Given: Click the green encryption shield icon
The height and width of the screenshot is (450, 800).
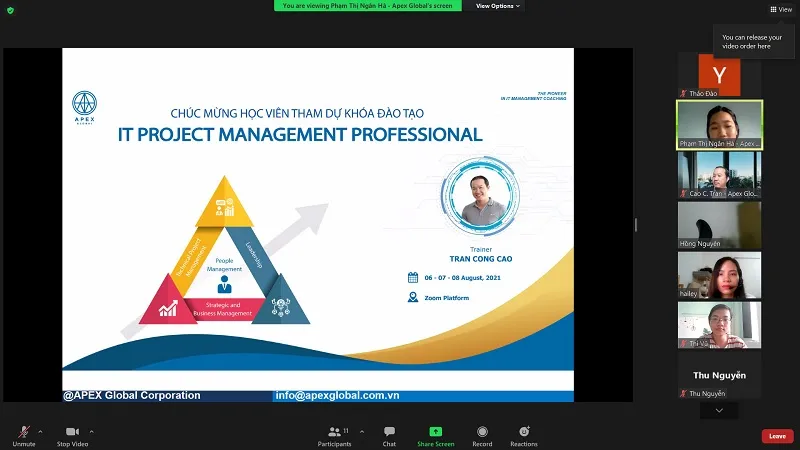Looking at the screenshot, I should [10, 10].
